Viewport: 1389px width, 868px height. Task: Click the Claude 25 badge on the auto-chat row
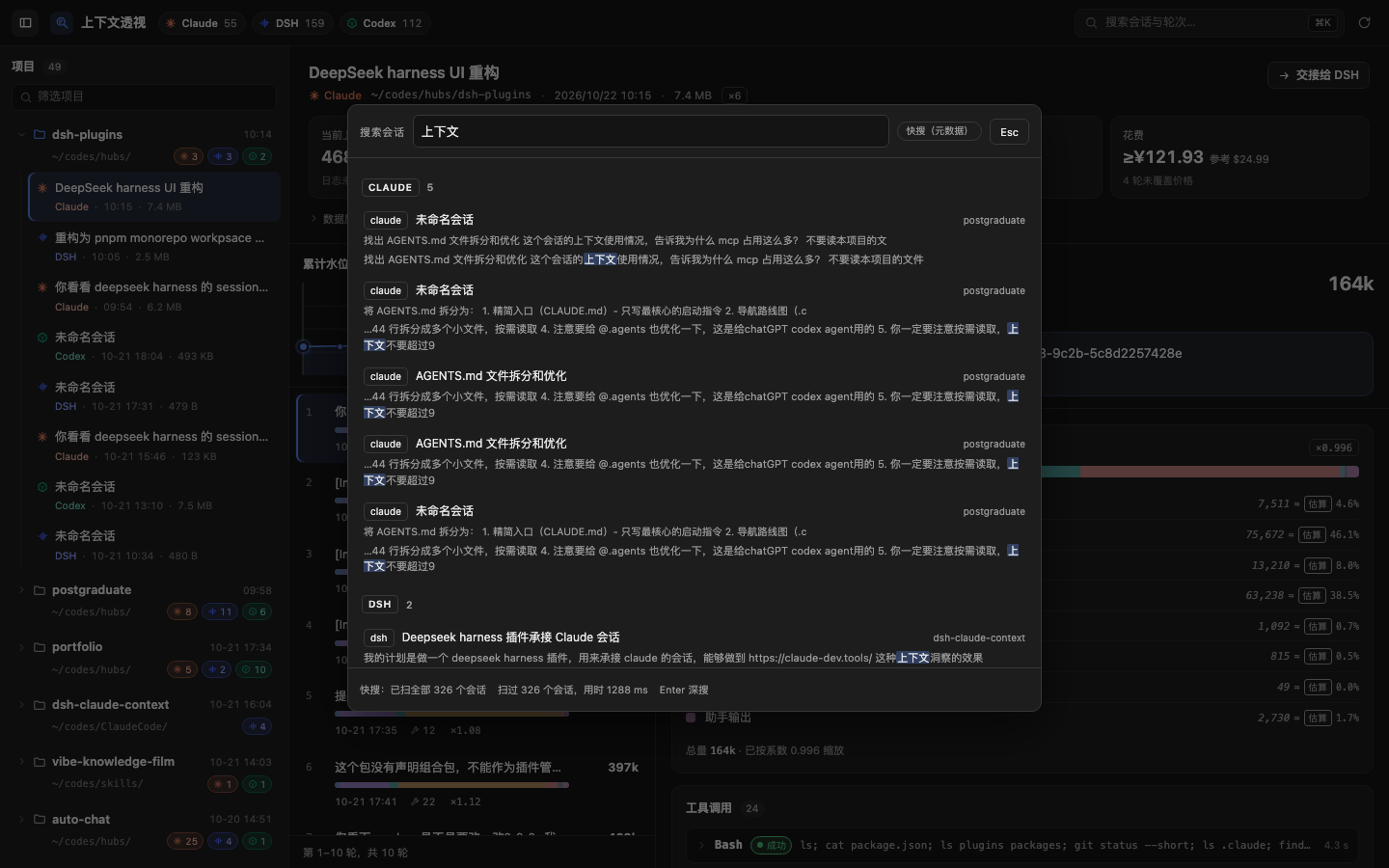point(185,841)
